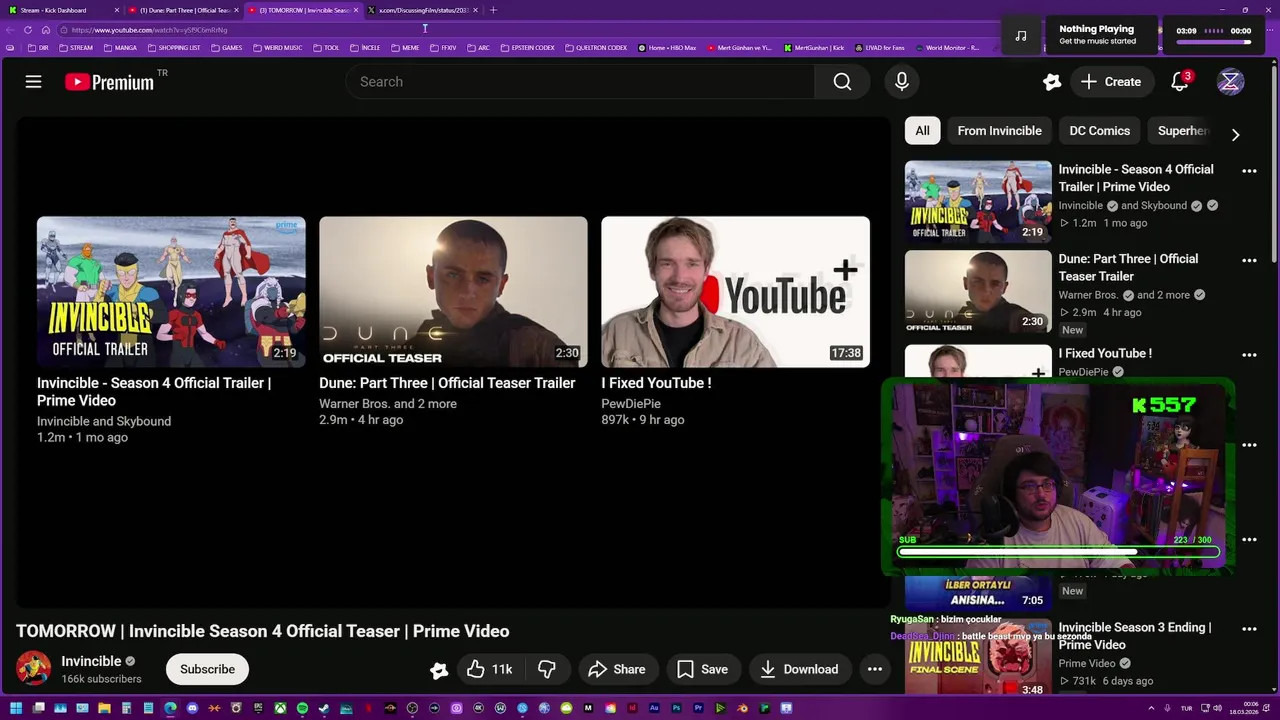
Task: Open the STREAM bookmarks folder
Action: coord(76,48)
